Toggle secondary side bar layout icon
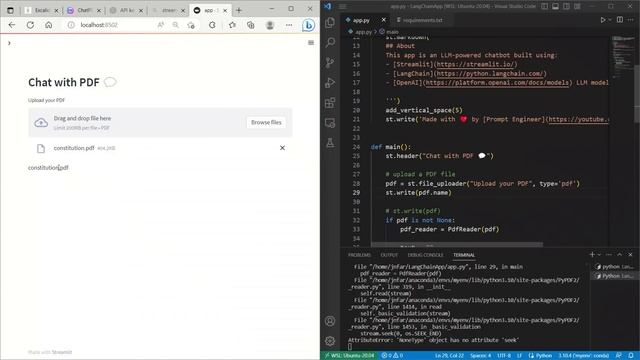Screen dimensions: 640x360 click(x=567, y=6)
